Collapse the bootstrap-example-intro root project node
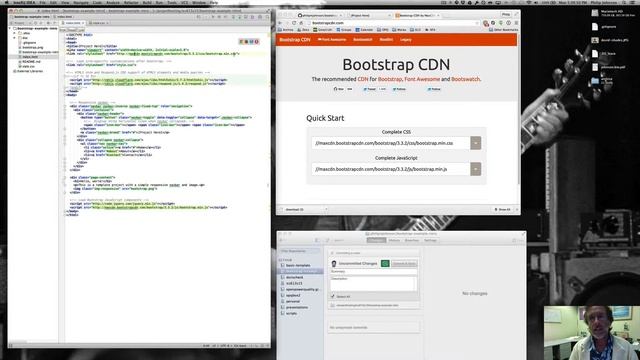The height and width of the screenshot is (360, 640). pos(11,29)
